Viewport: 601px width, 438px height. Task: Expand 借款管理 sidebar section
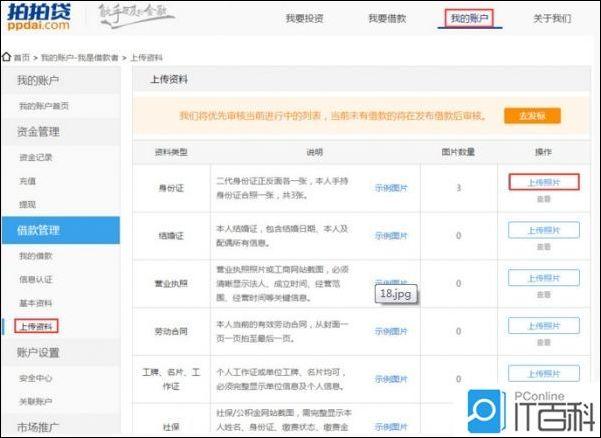click(61, 230)
